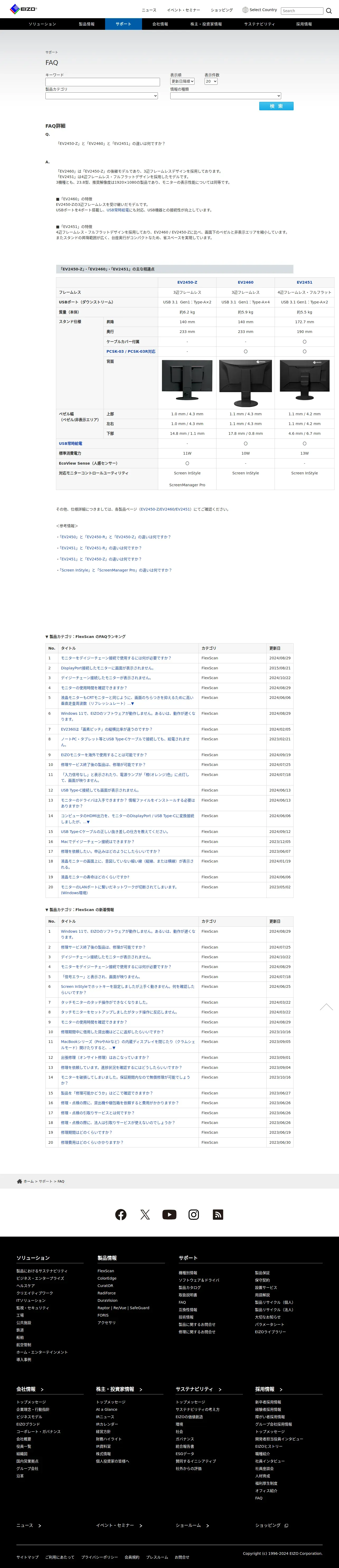Viewport: 339px width, 1568px height.
Task: Click arrow beside footer 会社情報 heading
Action: (x=42, y=1389)
